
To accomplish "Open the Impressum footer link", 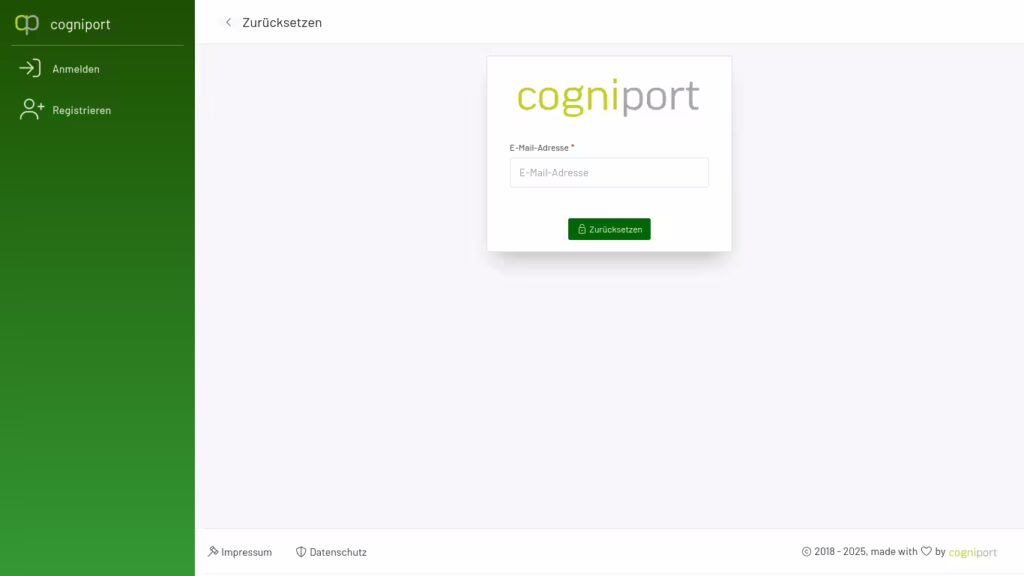I will pos(246,552).
